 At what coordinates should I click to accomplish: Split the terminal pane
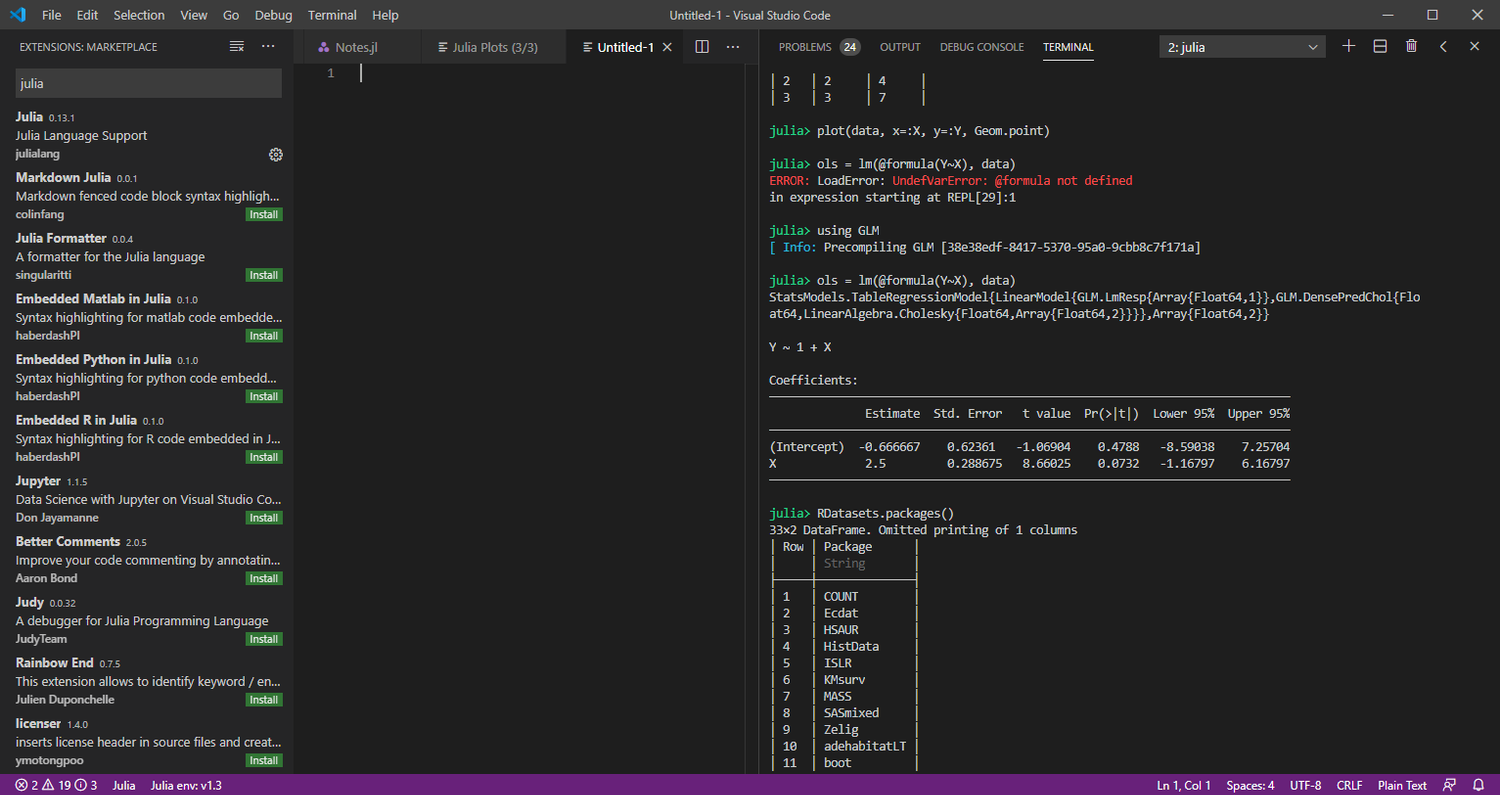1380,46
